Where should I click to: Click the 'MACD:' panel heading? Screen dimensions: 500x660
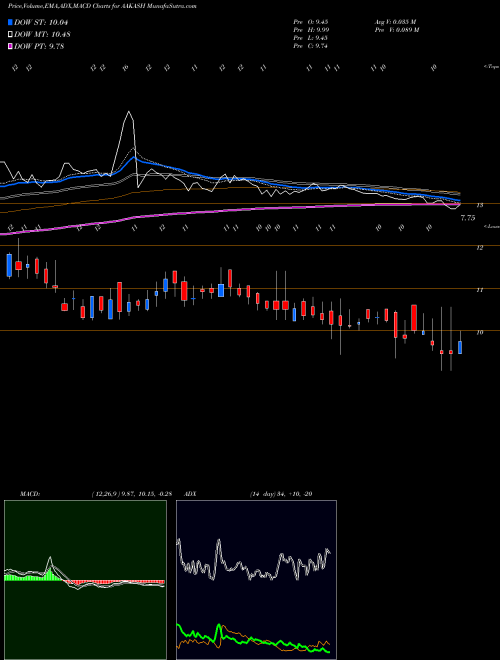click(x=29, y=494)
